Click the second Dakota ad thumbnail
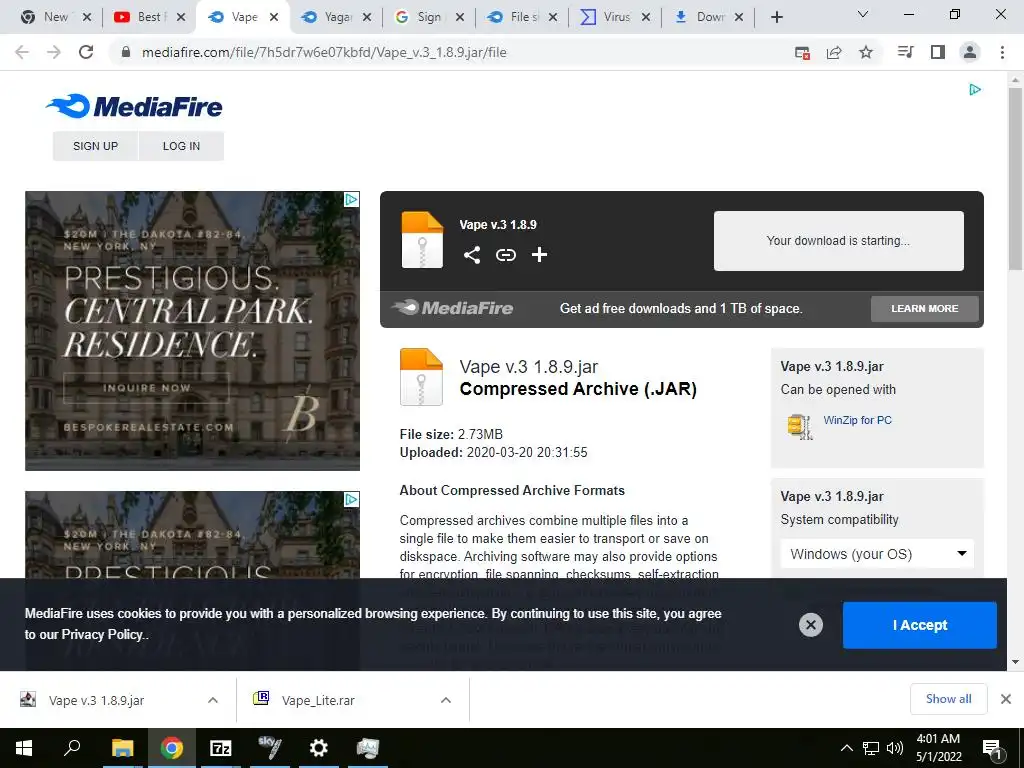This screenshot has width=1024, height=768. click(192, 534)
